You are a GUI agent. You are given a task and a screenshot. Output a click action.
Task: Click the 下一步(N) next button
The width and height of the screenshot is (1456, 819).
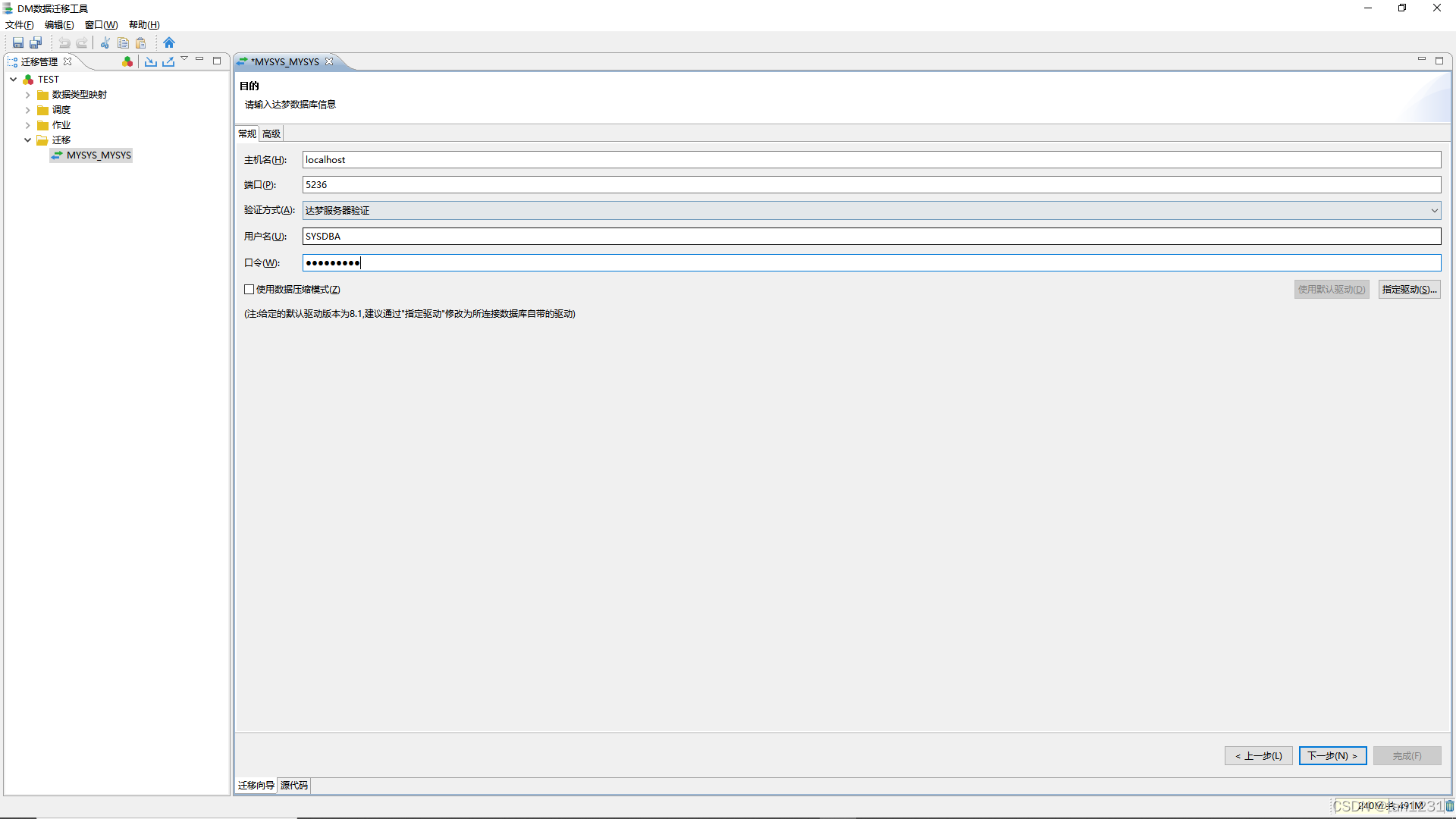coord(1332,756)
